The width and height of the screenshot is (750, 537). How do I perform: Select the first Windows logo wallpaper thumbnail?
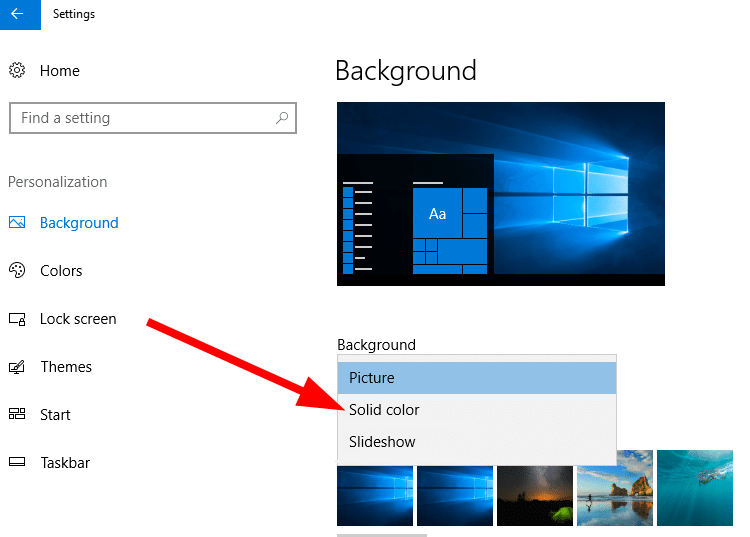(x=375, y=496)
